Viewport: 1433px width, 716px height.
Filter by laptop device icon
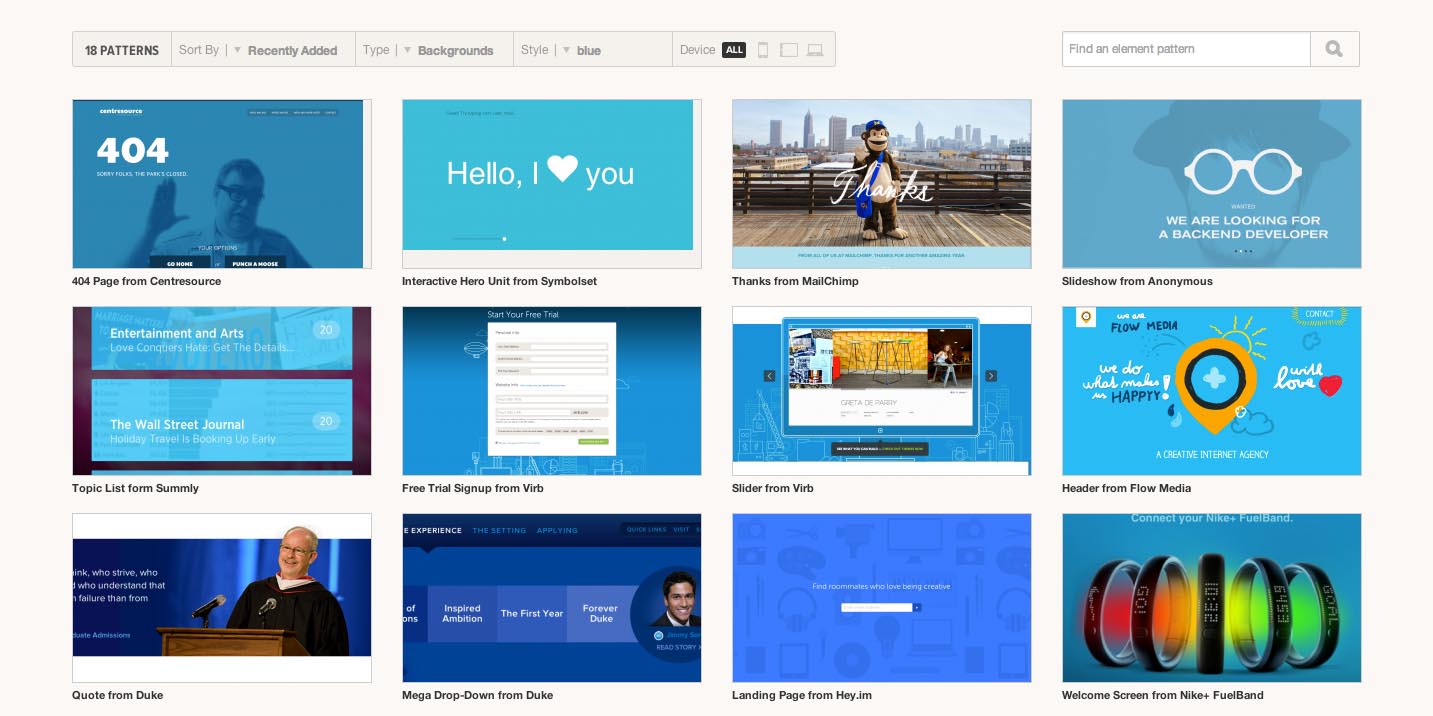tap(815, 50)
